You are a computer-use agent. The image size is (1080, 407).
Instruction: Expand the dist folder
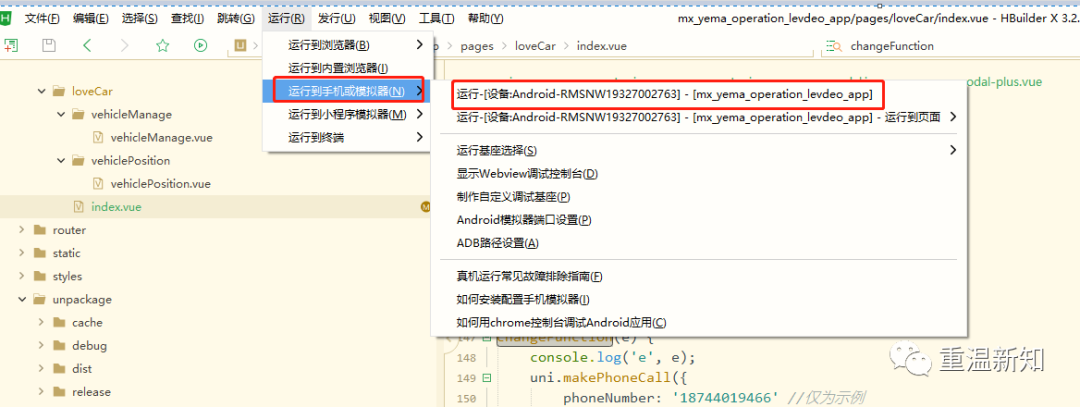(x=41, y=369)
